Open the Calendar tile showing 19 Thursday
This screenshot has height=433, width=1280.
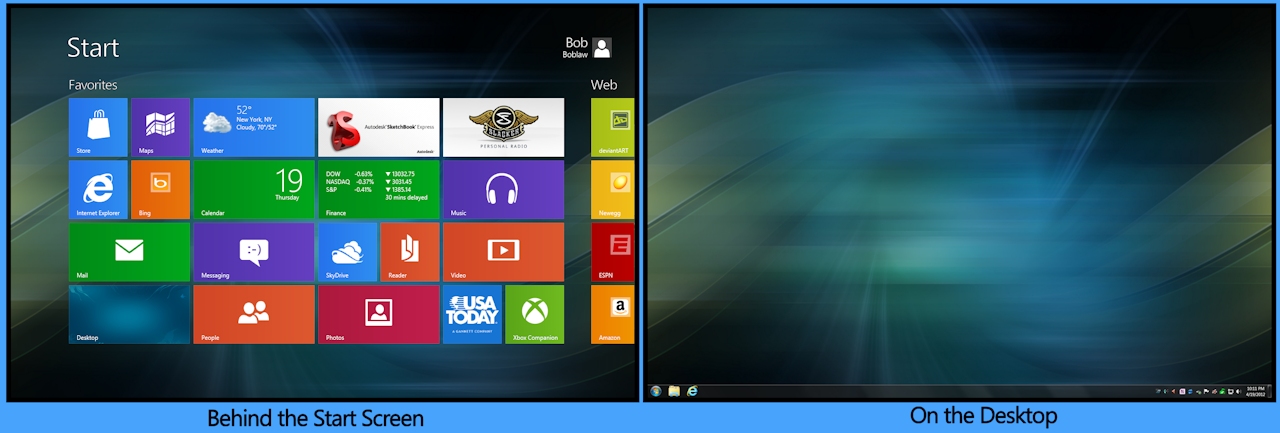pos(254,189)
